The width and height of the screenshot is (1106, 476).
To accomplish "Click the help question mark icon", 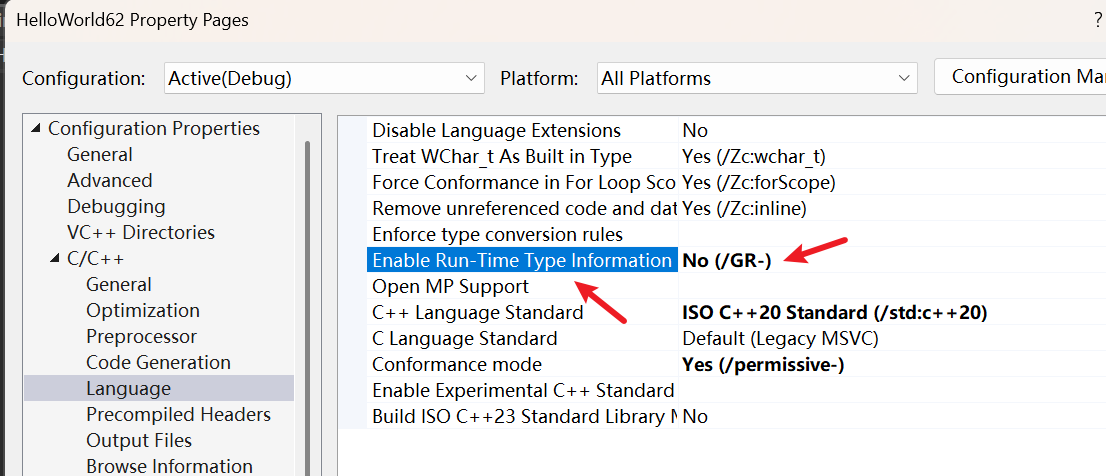I will pos(1098,20).
